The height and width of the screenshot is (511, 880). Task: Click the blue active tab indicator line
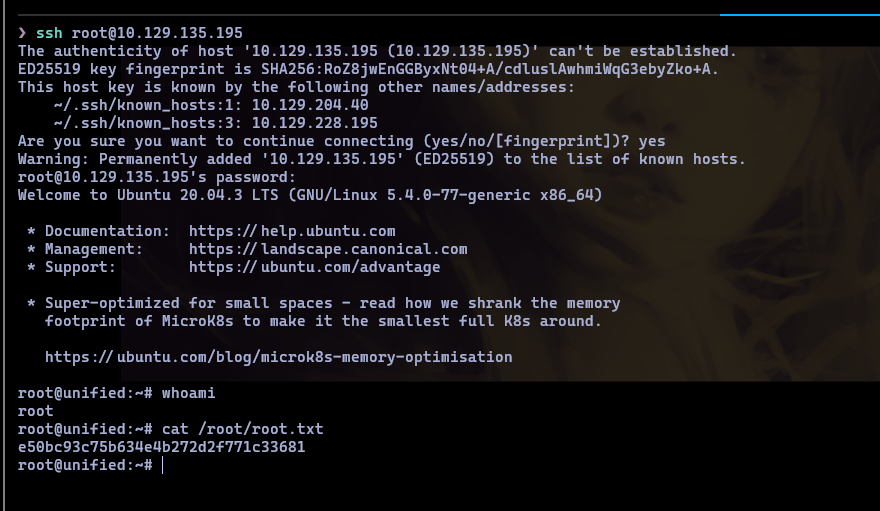[799, 14]
